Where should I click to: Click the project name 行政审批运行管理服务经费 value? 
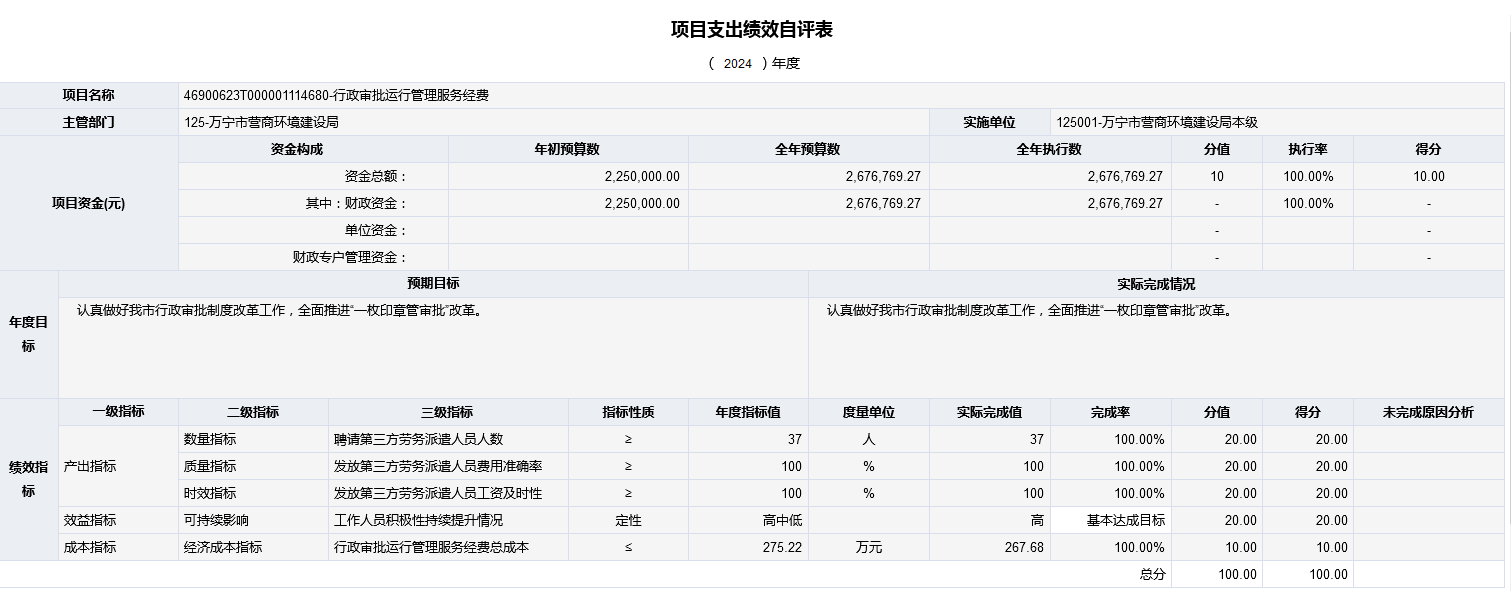(336, 96)
